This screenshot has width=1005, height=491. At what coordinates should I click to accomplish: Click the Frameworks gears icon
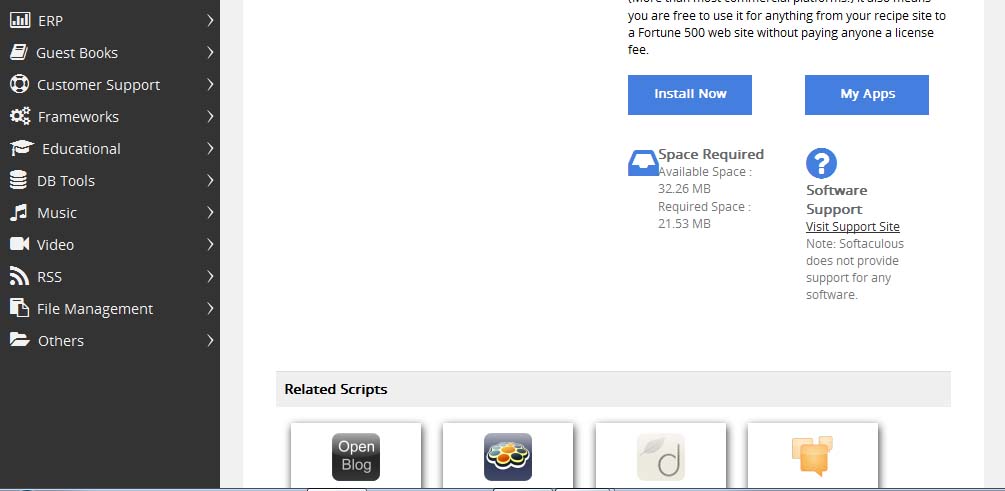pos(19,116)
